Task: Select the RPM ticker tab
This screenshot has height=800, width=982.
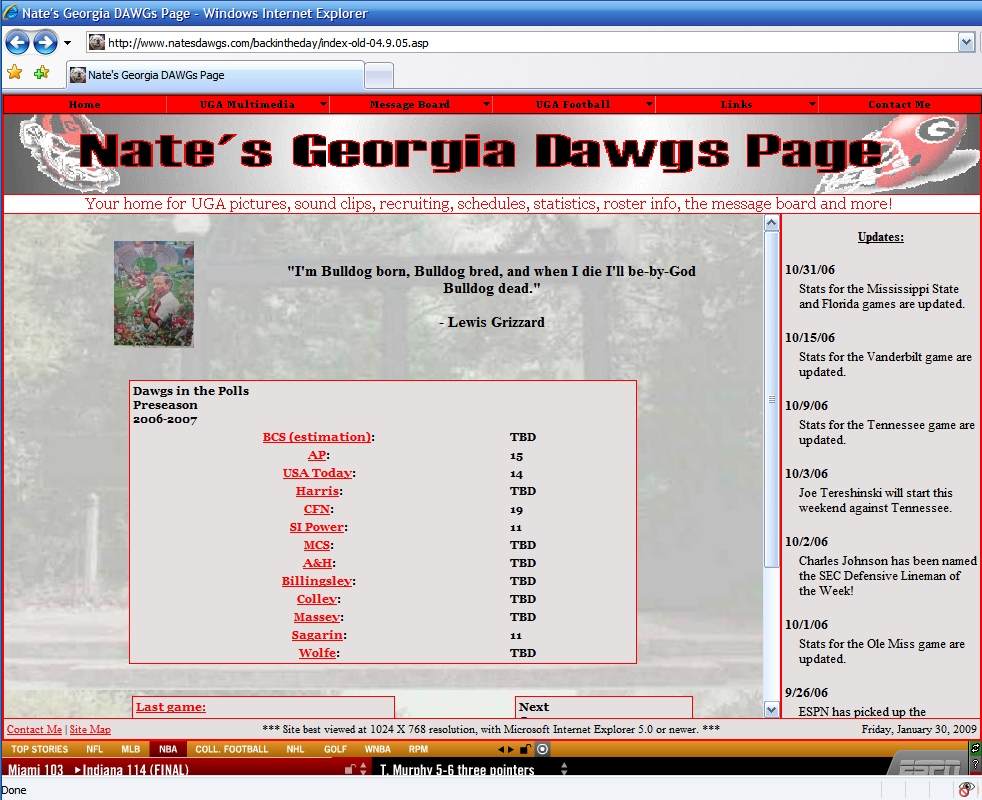Action: (418, 749)
